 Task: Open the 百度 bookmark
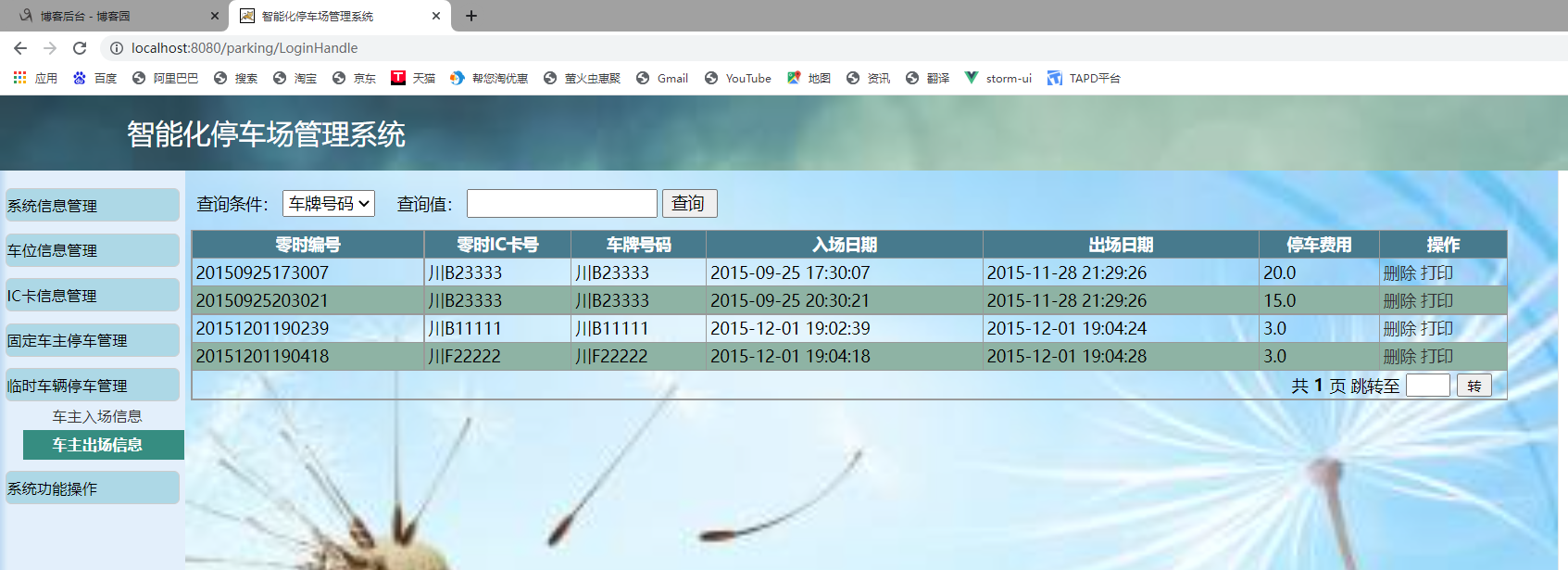94,78
